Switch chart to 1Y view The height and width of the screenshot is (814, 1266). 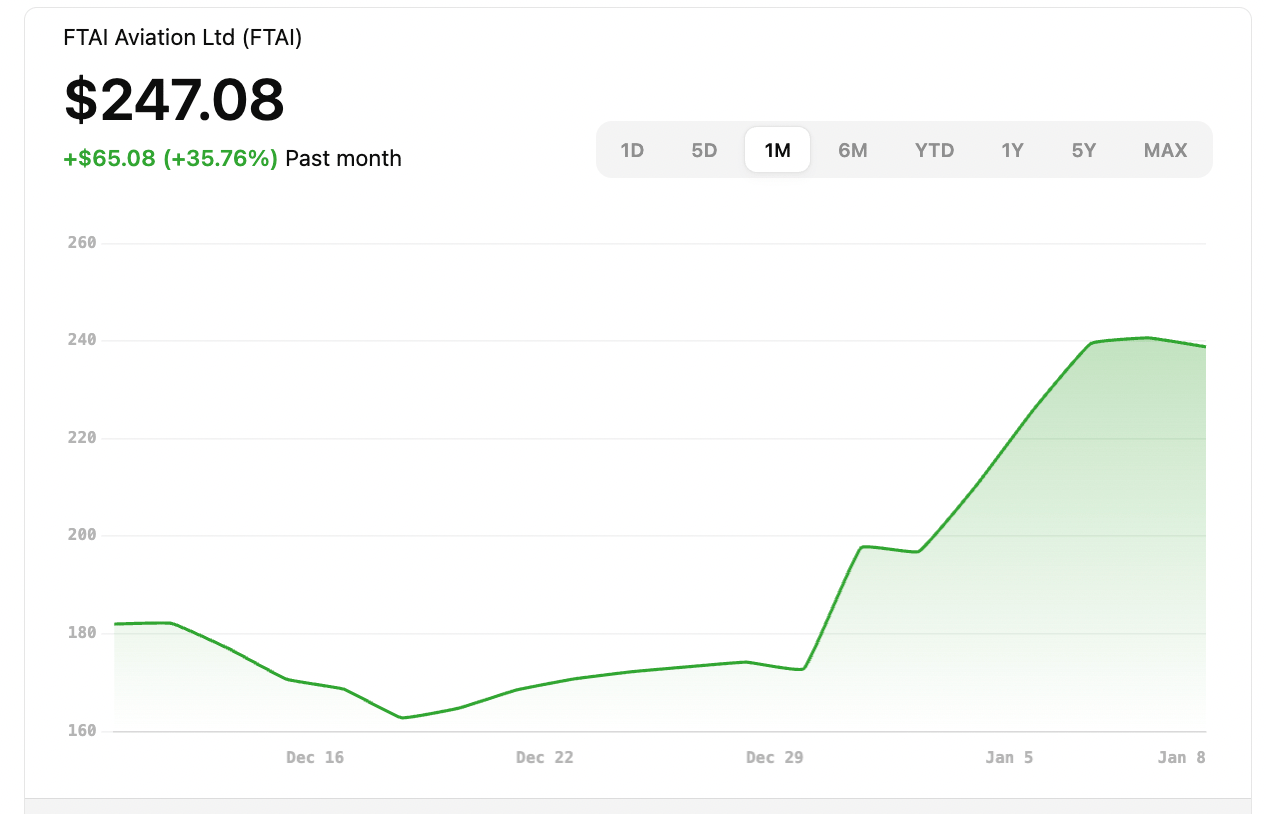coord(1012,150)
